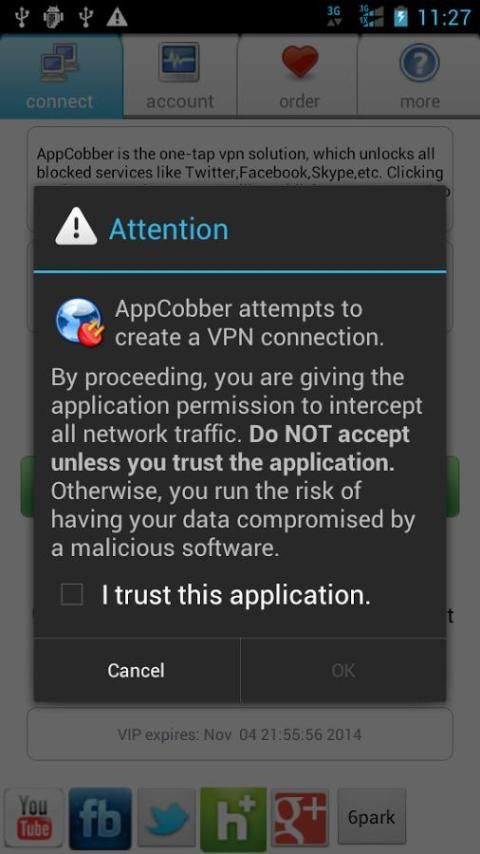The width and height of the screenshot is (480, 854).
Task: Tap the Android debug notification icon
Action: (53, 17)
